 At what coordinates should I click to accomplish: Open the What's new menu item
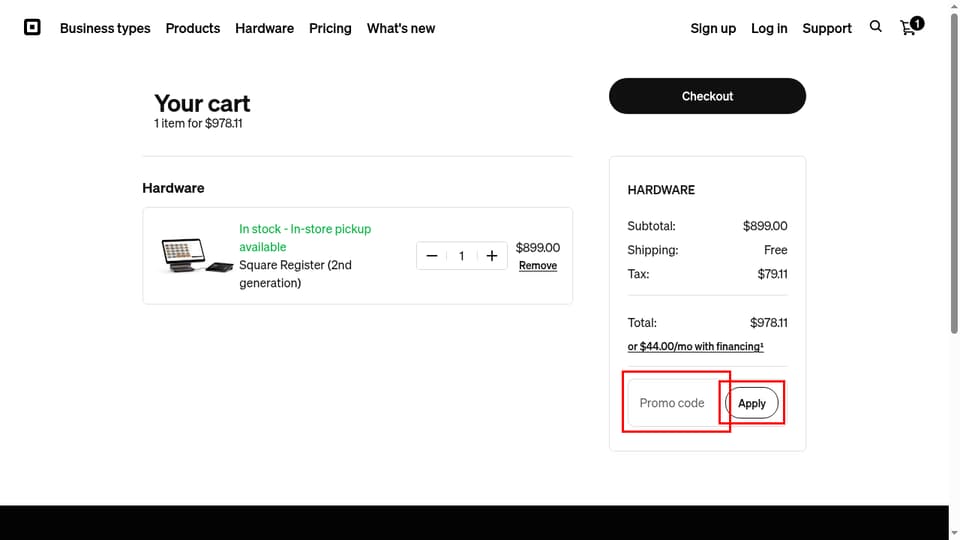click(401, 28)
